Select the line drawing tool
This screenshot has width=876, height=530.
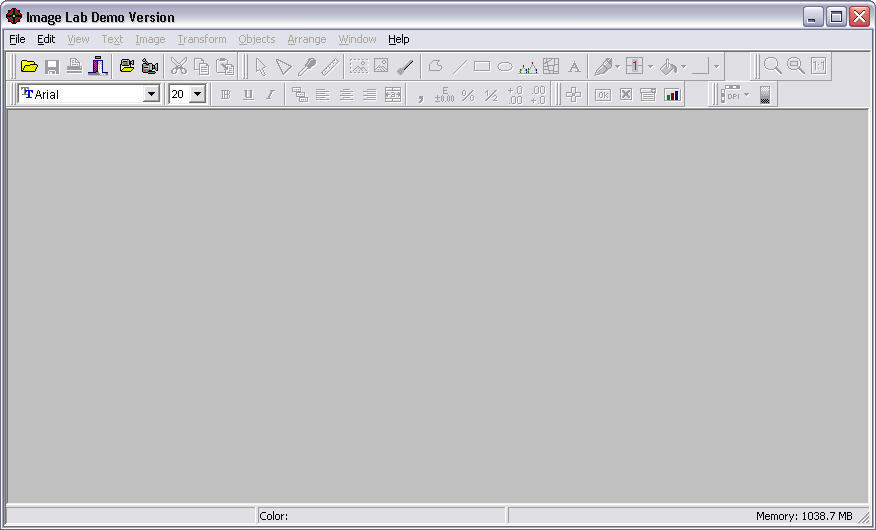tap(459, 66)
